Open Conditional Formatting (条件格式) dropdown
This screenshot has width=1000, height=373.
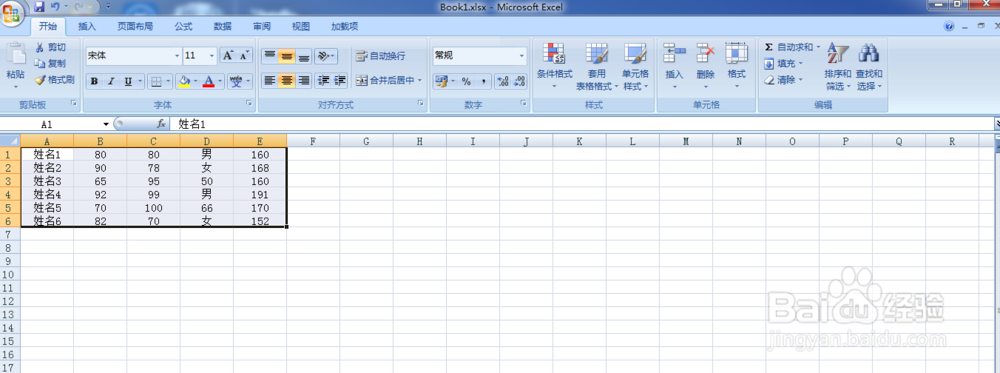(554, 66)
